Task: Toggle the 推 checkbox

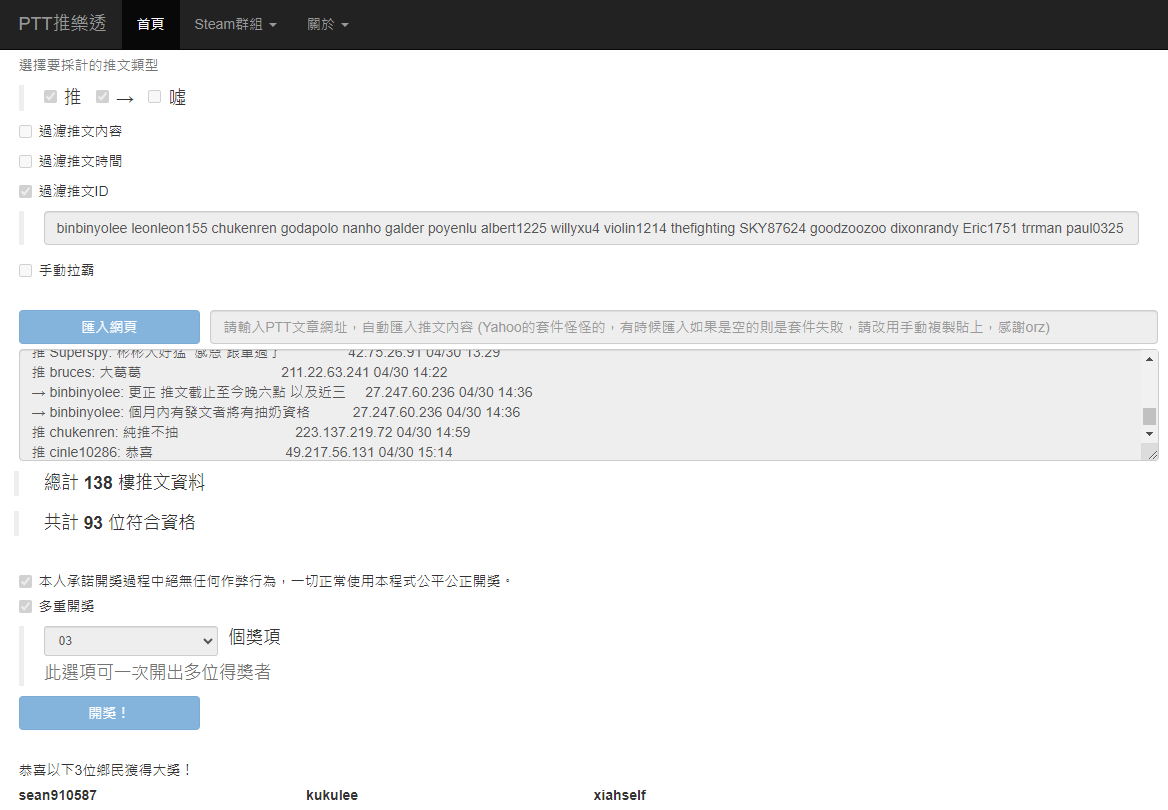Action: [x=51, y=97]
